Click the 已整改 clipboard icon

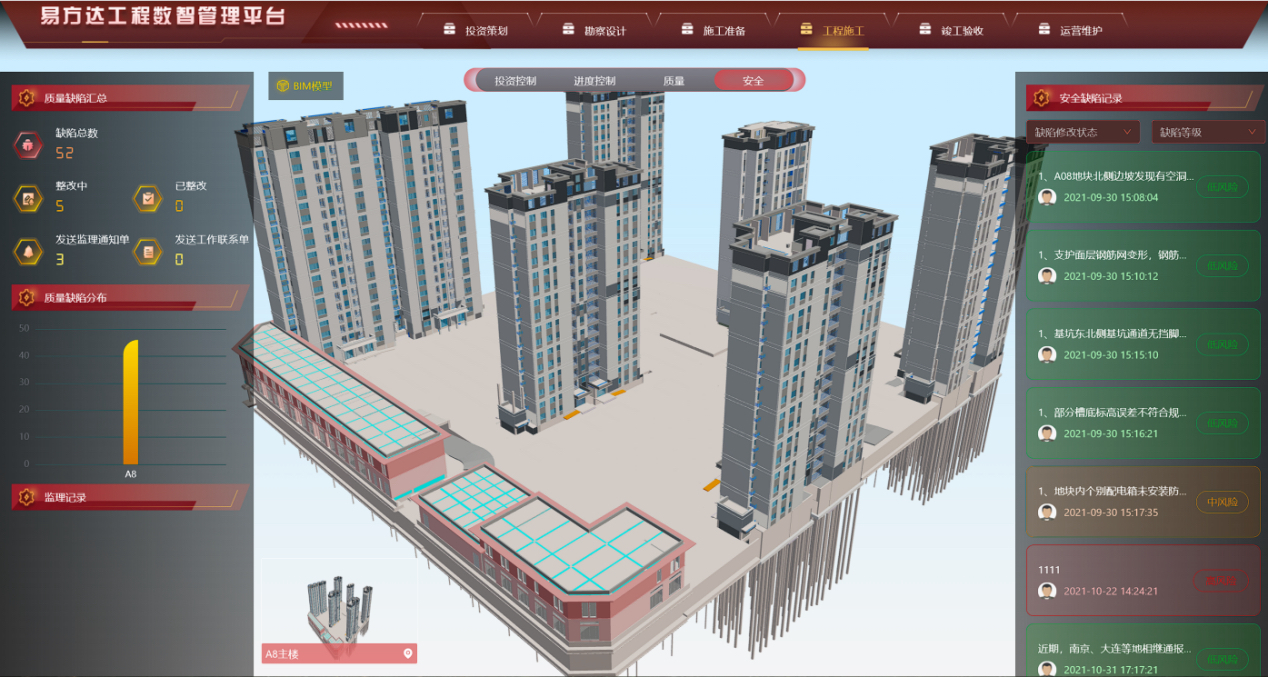tap(148, 198)
